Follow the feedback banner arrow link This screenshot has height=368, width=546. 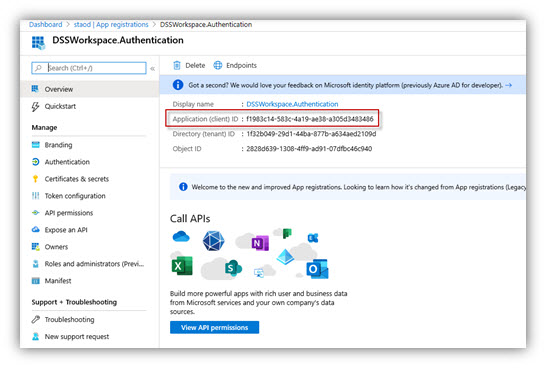(x=509, y=85)
